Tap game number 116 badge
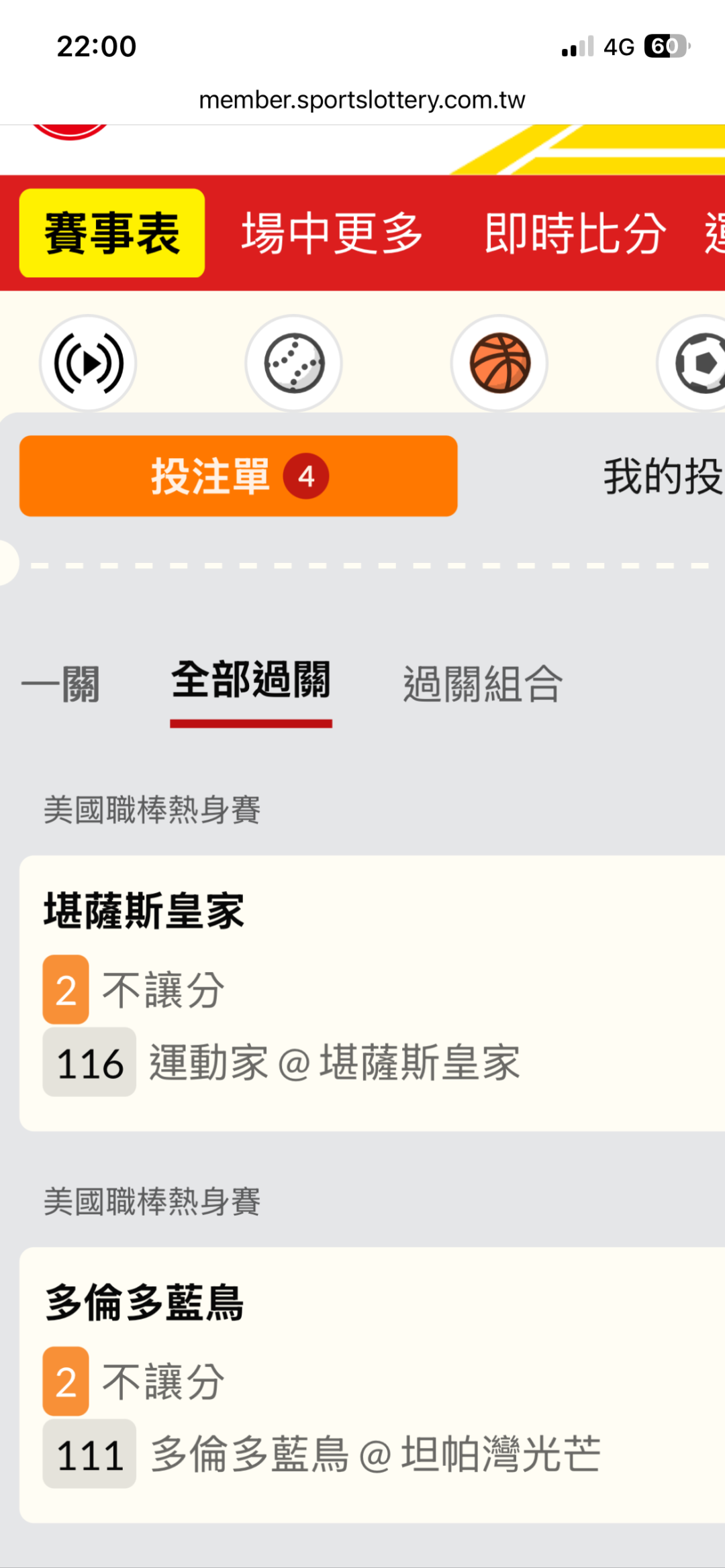Viewport: 725px width, 1568px height. point(89,1062)
